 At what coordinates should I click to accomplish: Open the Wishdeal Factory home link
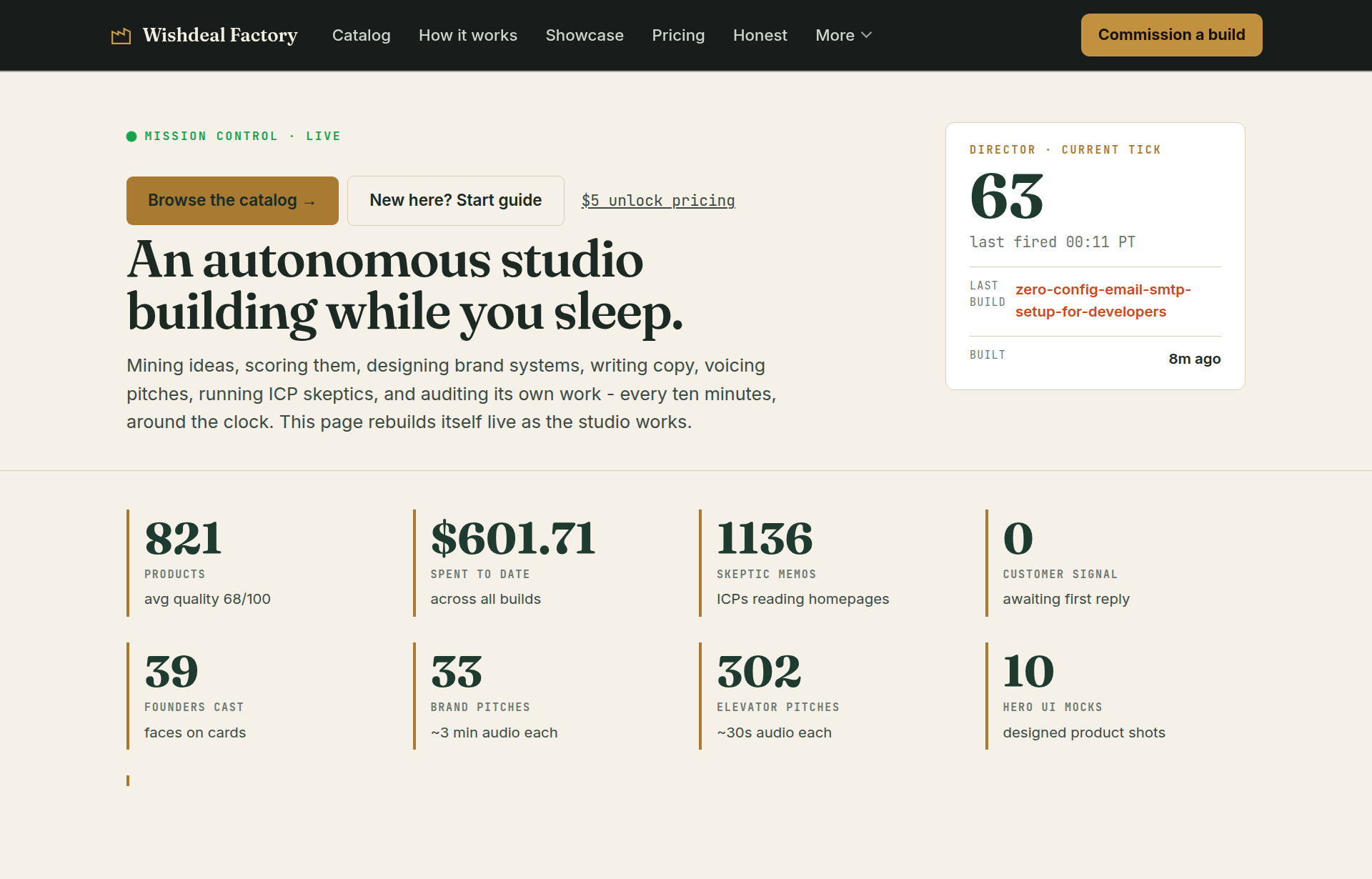coord(204,35)
